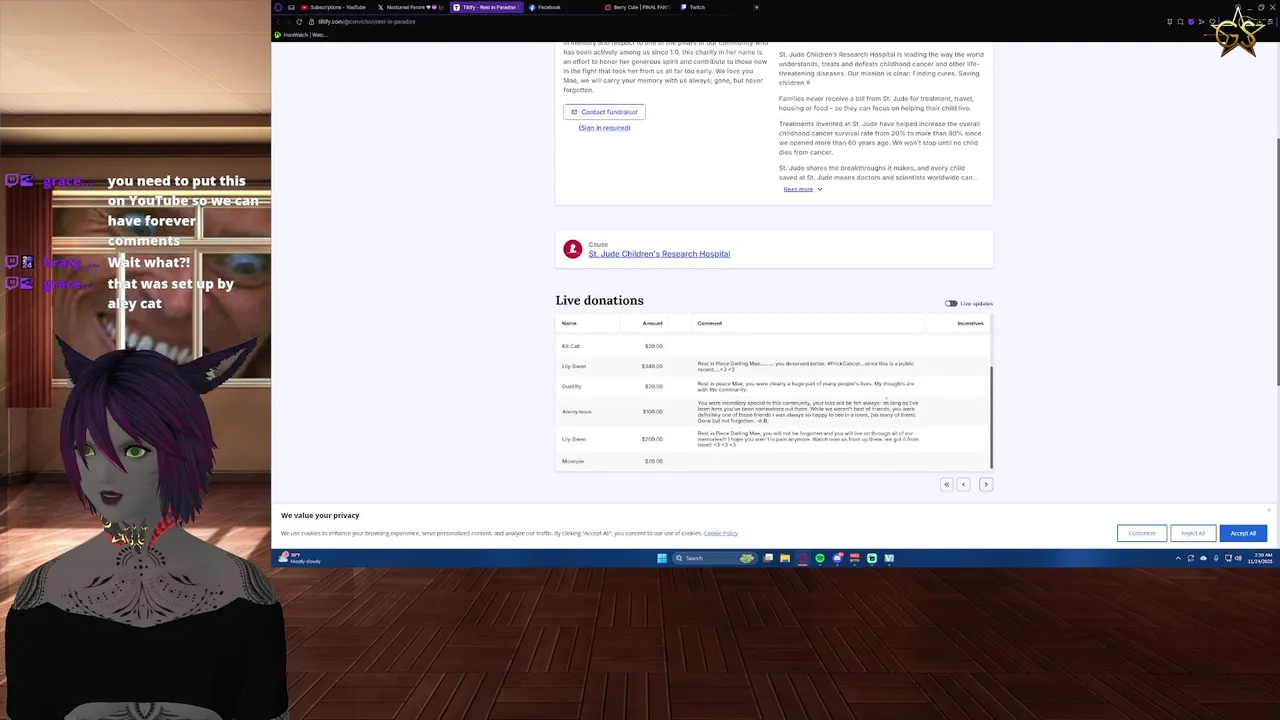Open St. Jude Children's Research Hospital link
Image resolution: width=1280 pixels, height=720 pixels.
(659, 254)
